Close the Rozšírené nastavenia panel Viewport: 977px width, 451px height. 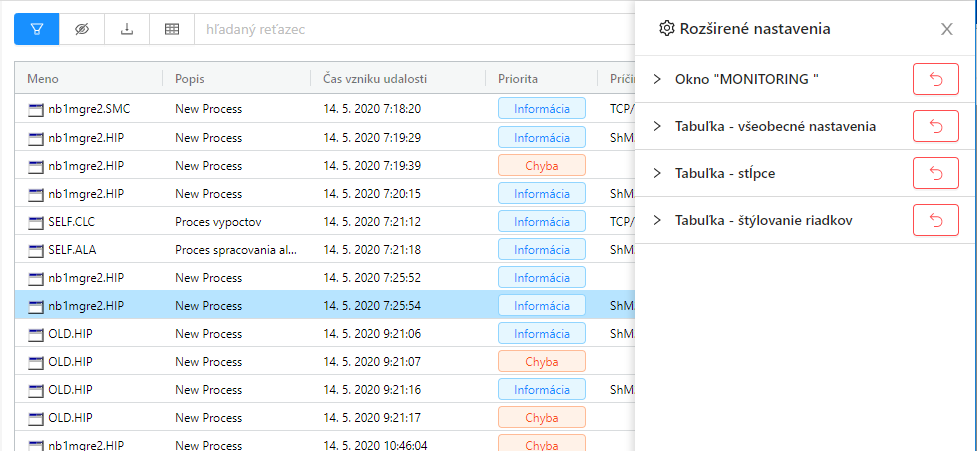point(946,29)
